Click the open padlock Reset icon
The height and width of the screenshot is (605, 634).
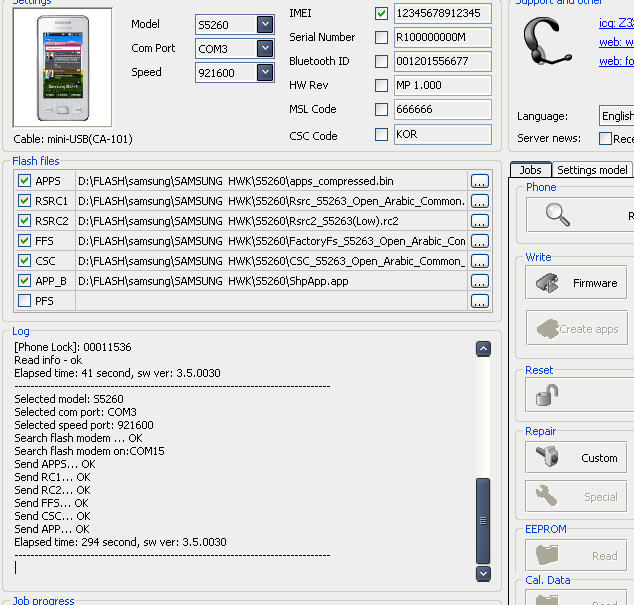click(x=547, y=395)
